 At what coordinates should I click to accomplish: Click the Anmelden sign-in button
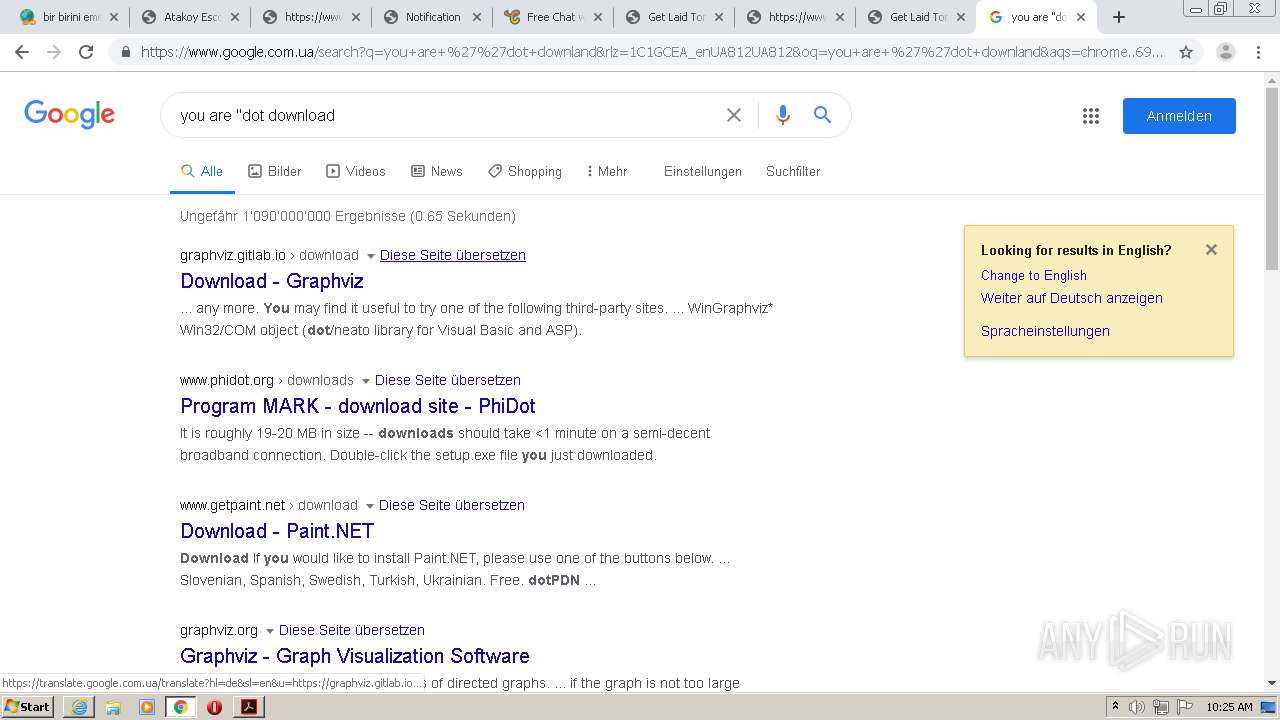[x=1179, y=116]
